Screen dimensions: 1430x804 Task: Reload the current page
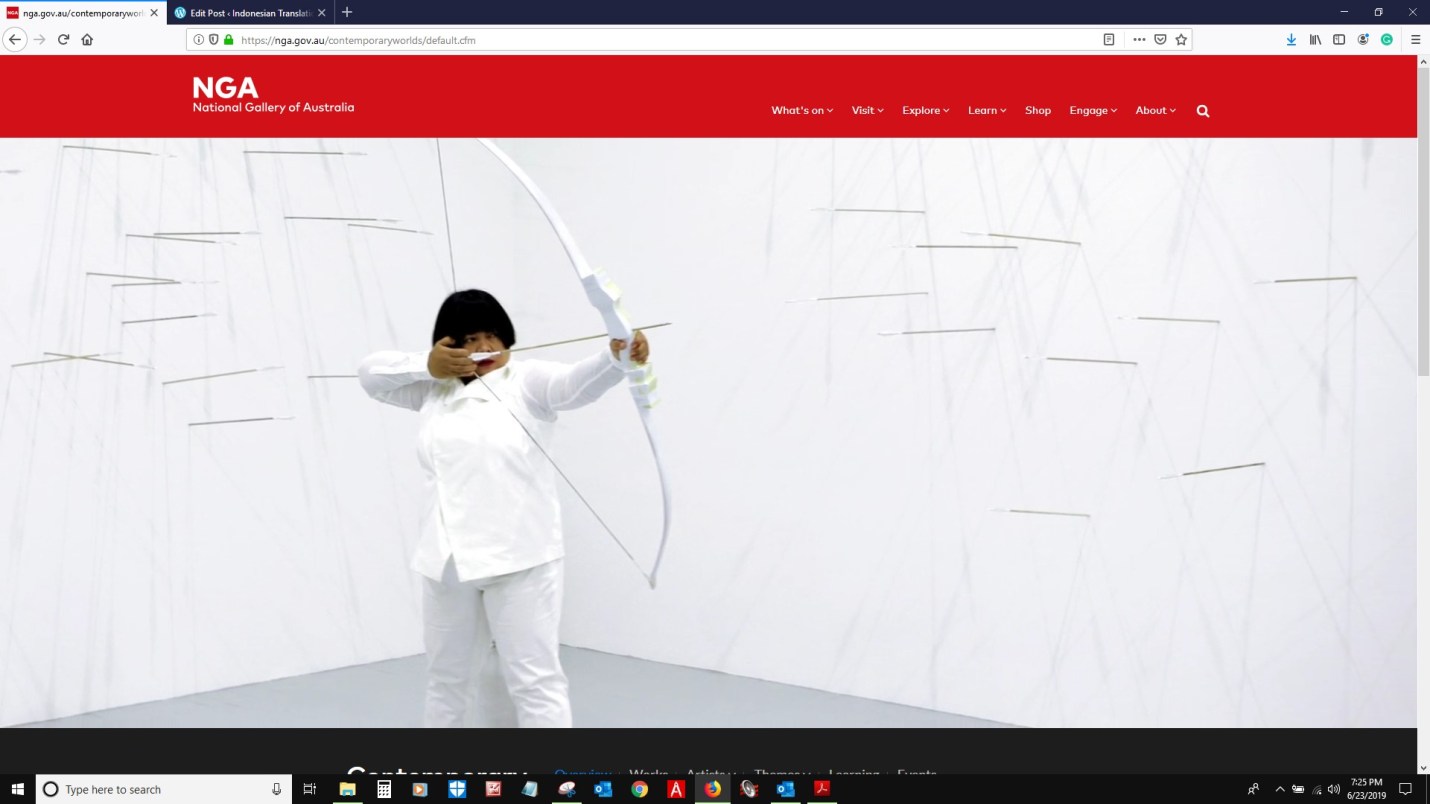[63, 40]
